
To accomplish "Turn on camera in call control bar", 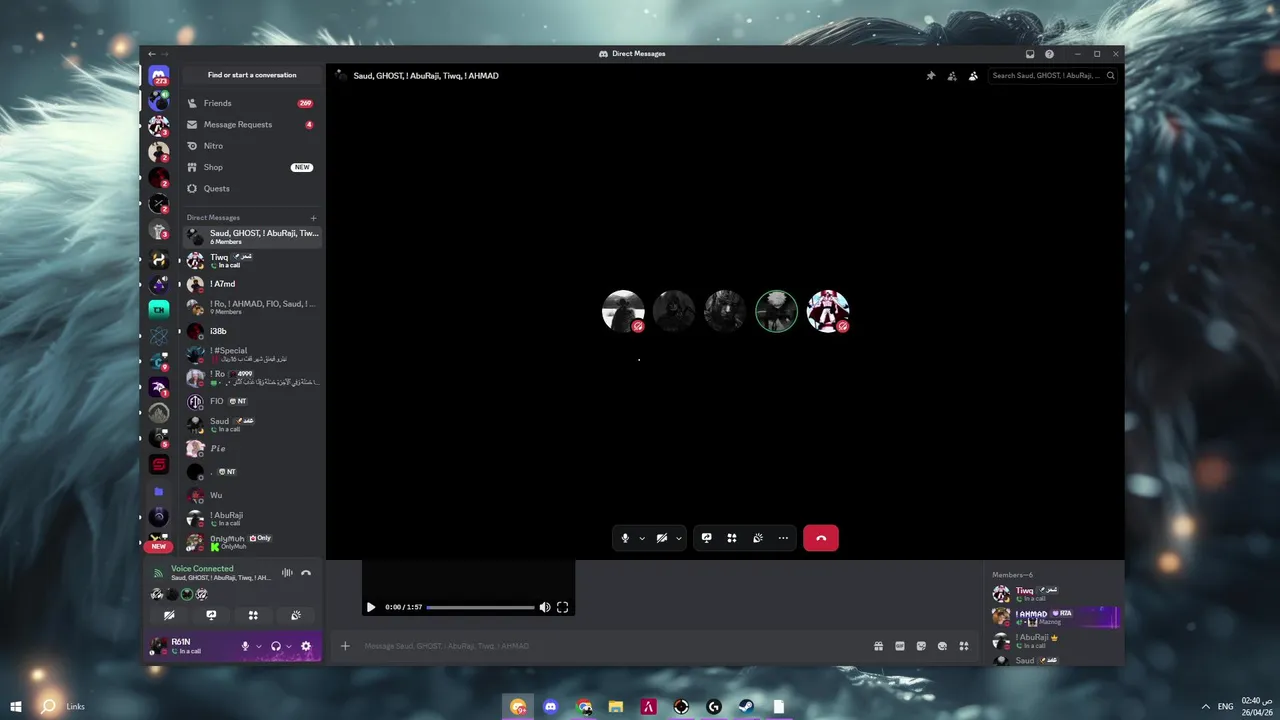I will (x=661, y=538).
